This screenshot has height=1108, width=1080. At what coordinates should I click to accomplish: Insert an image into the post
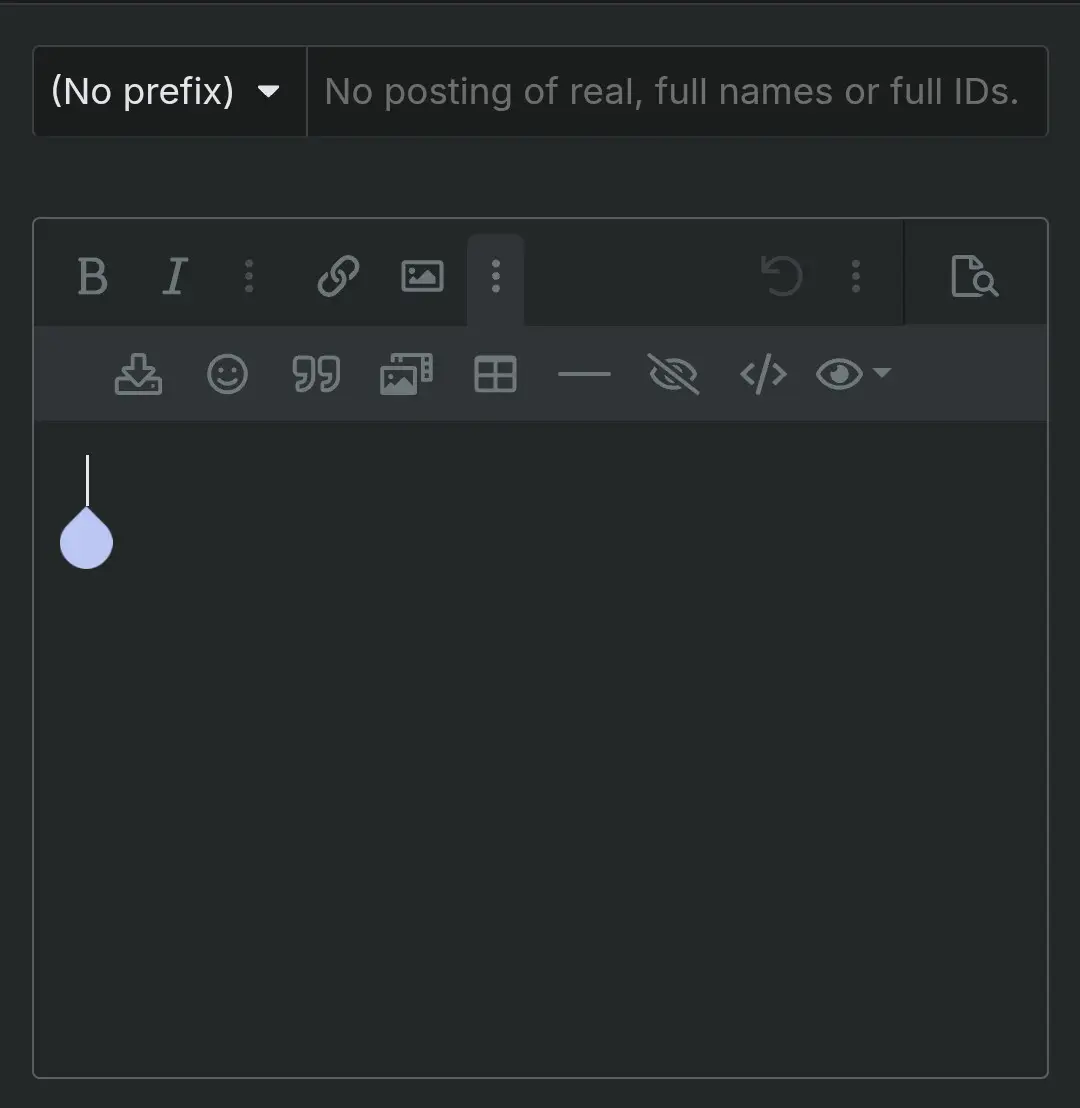[x=422, y=276]
